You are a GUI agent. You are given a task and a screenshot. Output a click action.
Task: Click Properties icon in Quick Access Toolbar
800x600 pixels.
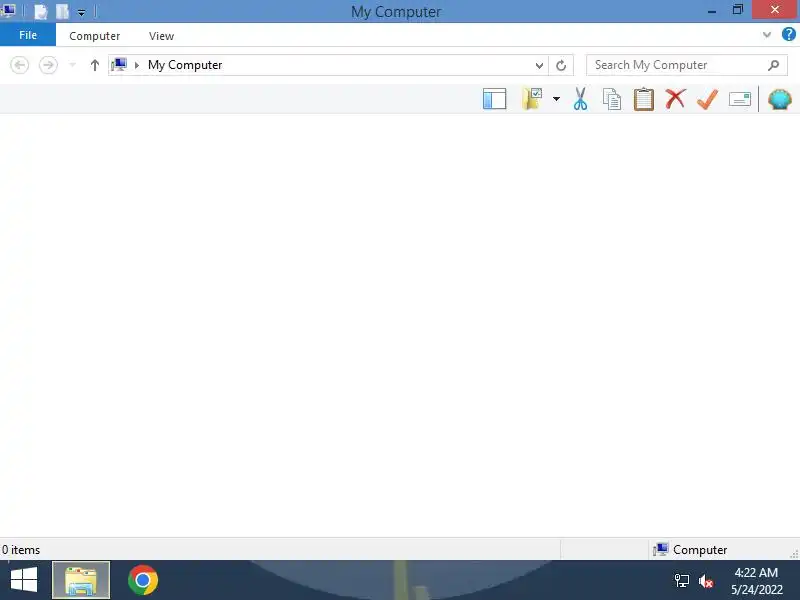40,11
